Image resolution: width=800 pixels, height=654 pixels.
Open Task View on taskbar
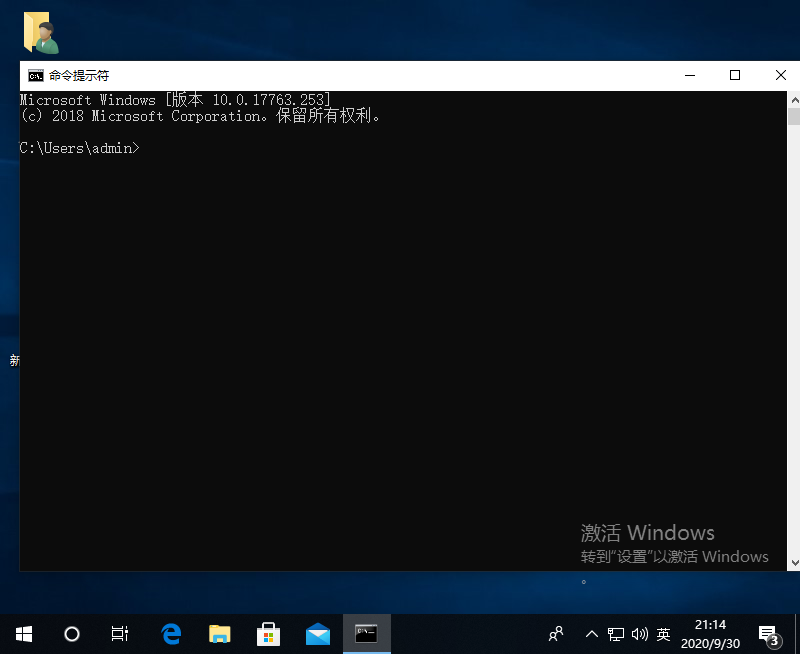tap(120, 634)
